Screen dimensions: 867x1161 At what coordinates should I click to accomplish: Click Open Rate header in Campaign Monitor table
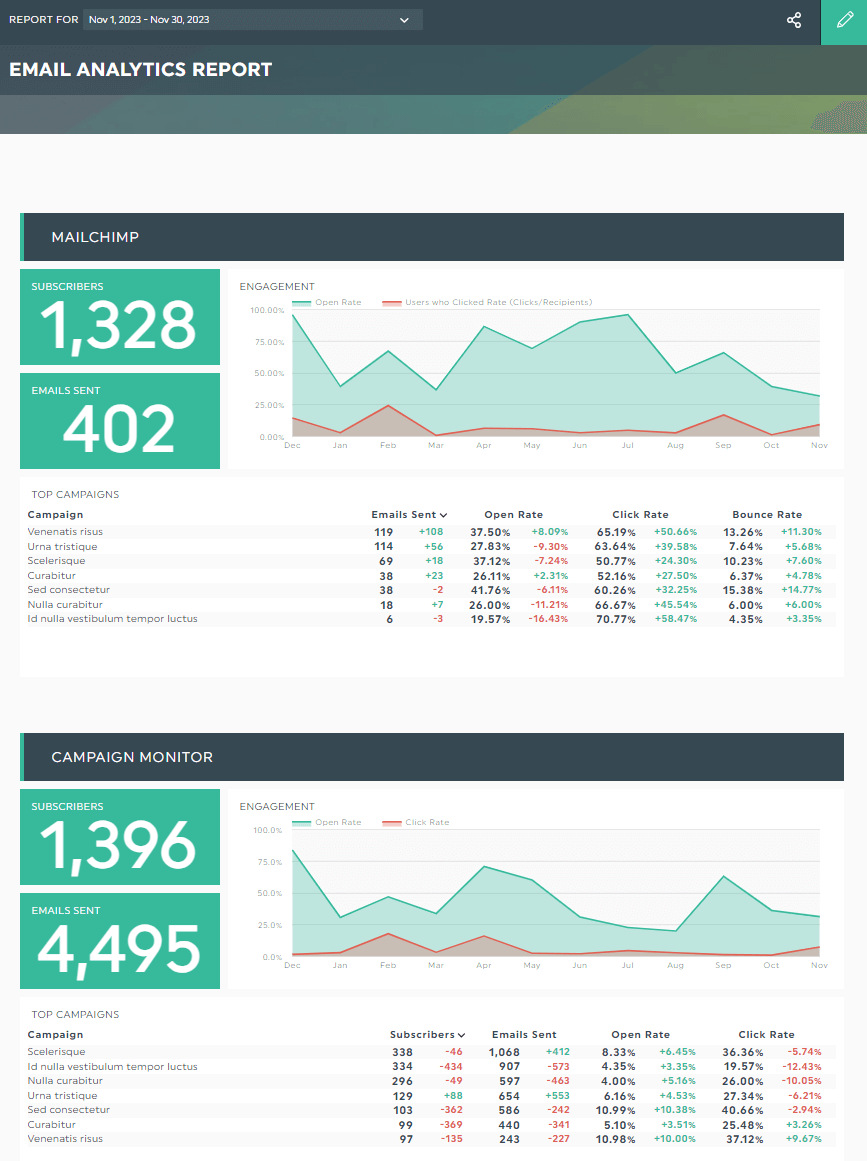pos(640,1034)
